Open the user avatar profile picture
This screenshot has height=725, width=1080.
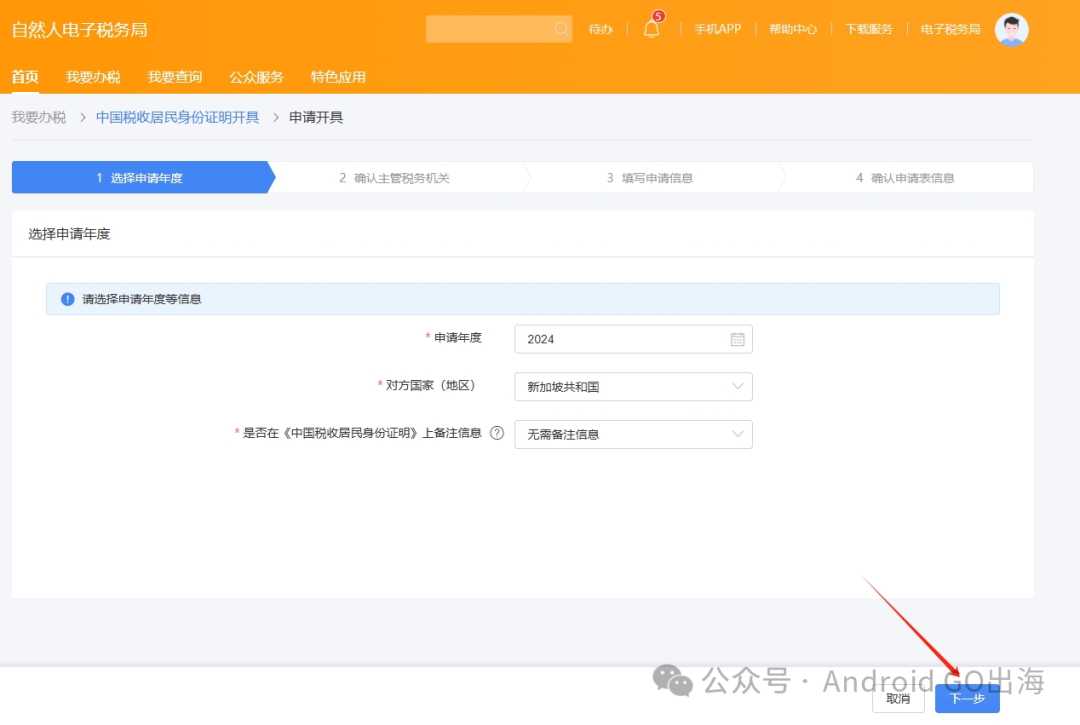1011,29
